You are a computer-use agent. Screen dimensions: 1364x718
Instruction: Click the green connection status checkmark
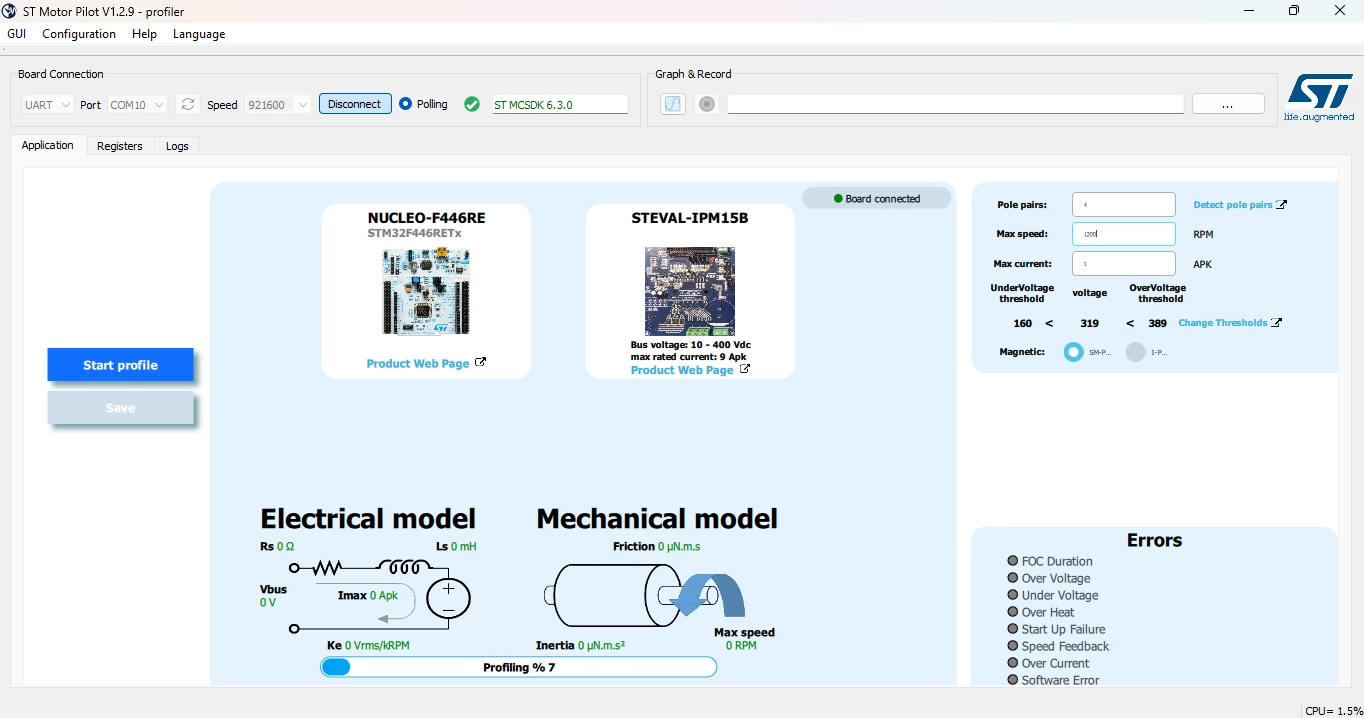[x=472, y=104]
